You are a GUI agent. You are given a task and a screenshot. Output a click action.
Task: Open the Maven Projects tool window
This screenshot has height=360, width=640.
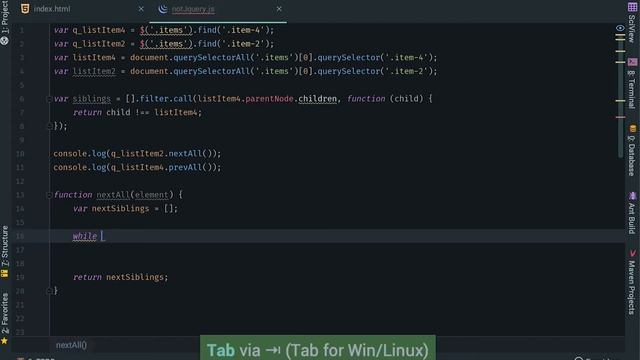(x=632, y=287)
